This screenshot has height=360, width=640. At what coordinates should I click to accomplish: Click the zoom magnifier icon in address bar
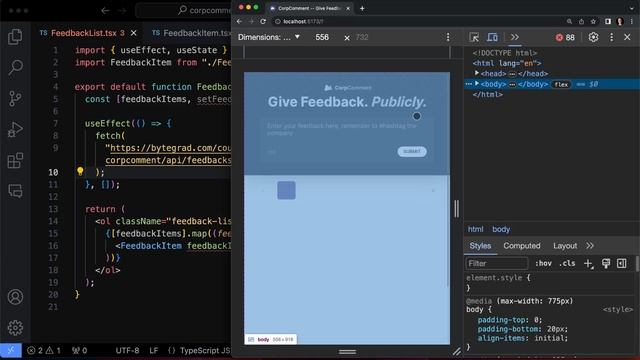pyautogui.click(x=569, y=21)
